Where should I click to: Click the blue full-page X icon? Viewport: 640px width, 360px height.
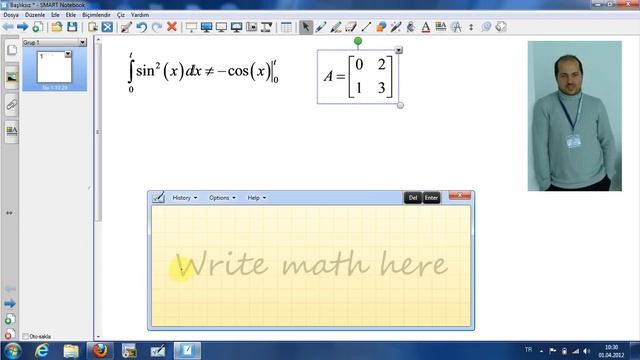(107, 27)
